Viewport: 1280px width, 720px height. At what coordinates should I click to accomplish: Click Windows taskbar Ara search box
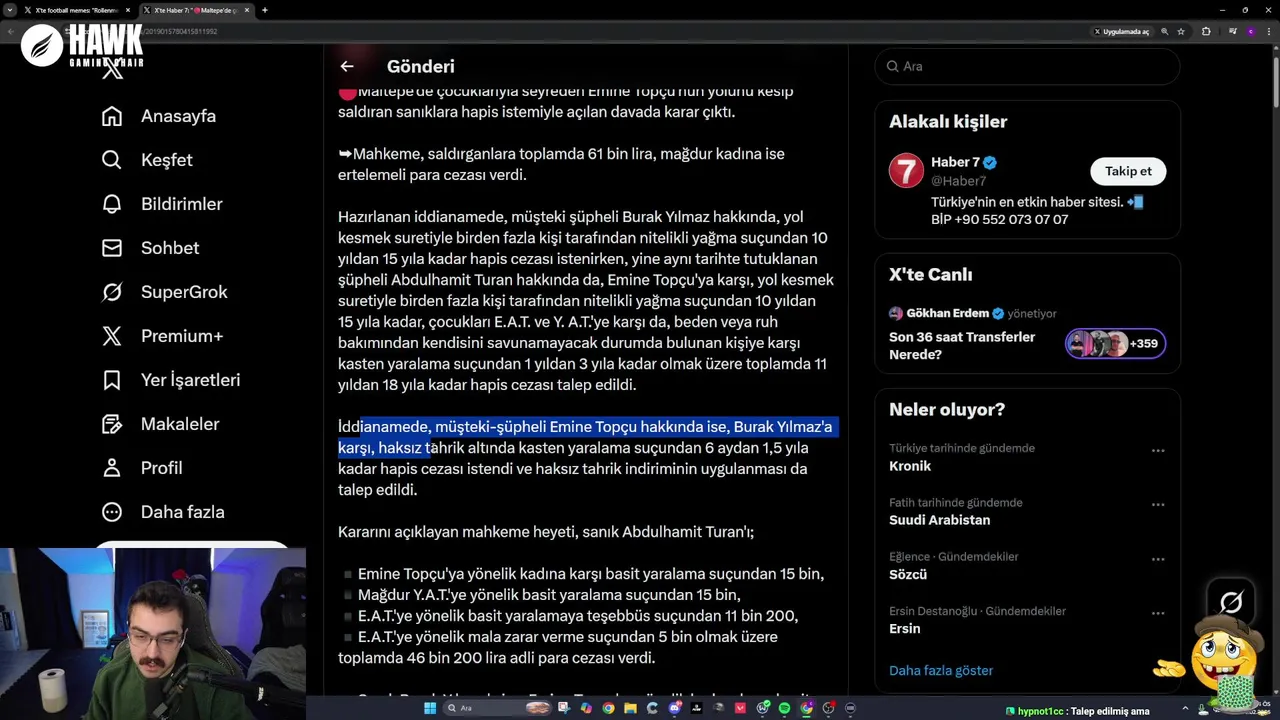pos(497,708)
